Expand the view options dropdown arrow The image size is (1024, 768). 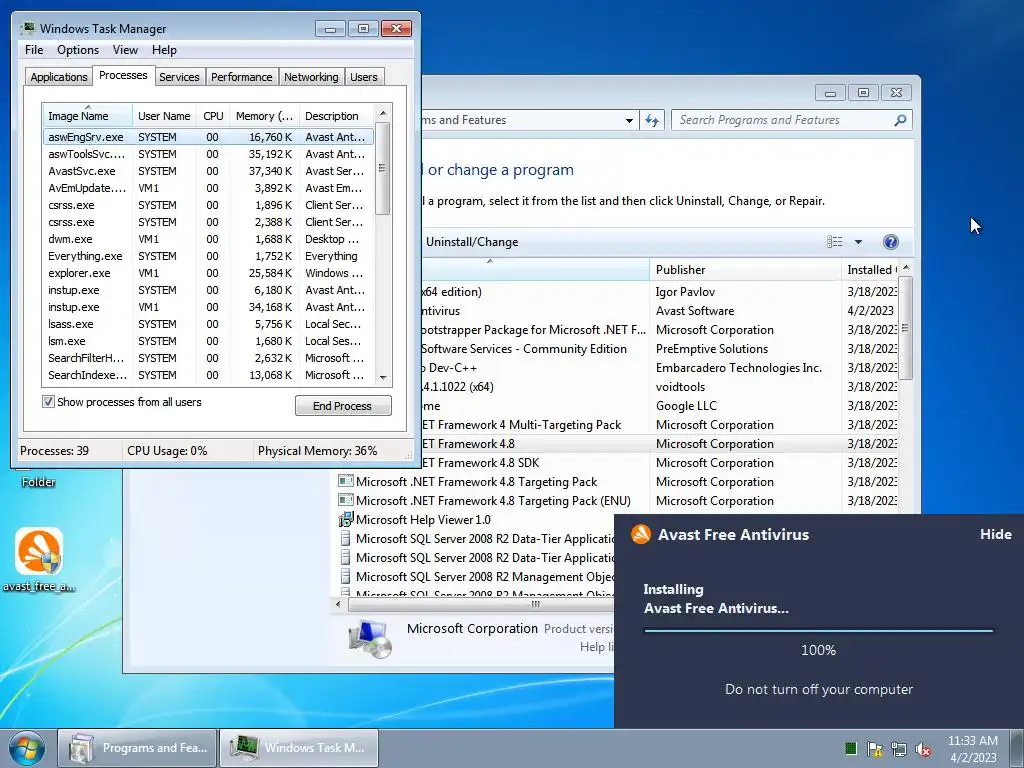858,242
